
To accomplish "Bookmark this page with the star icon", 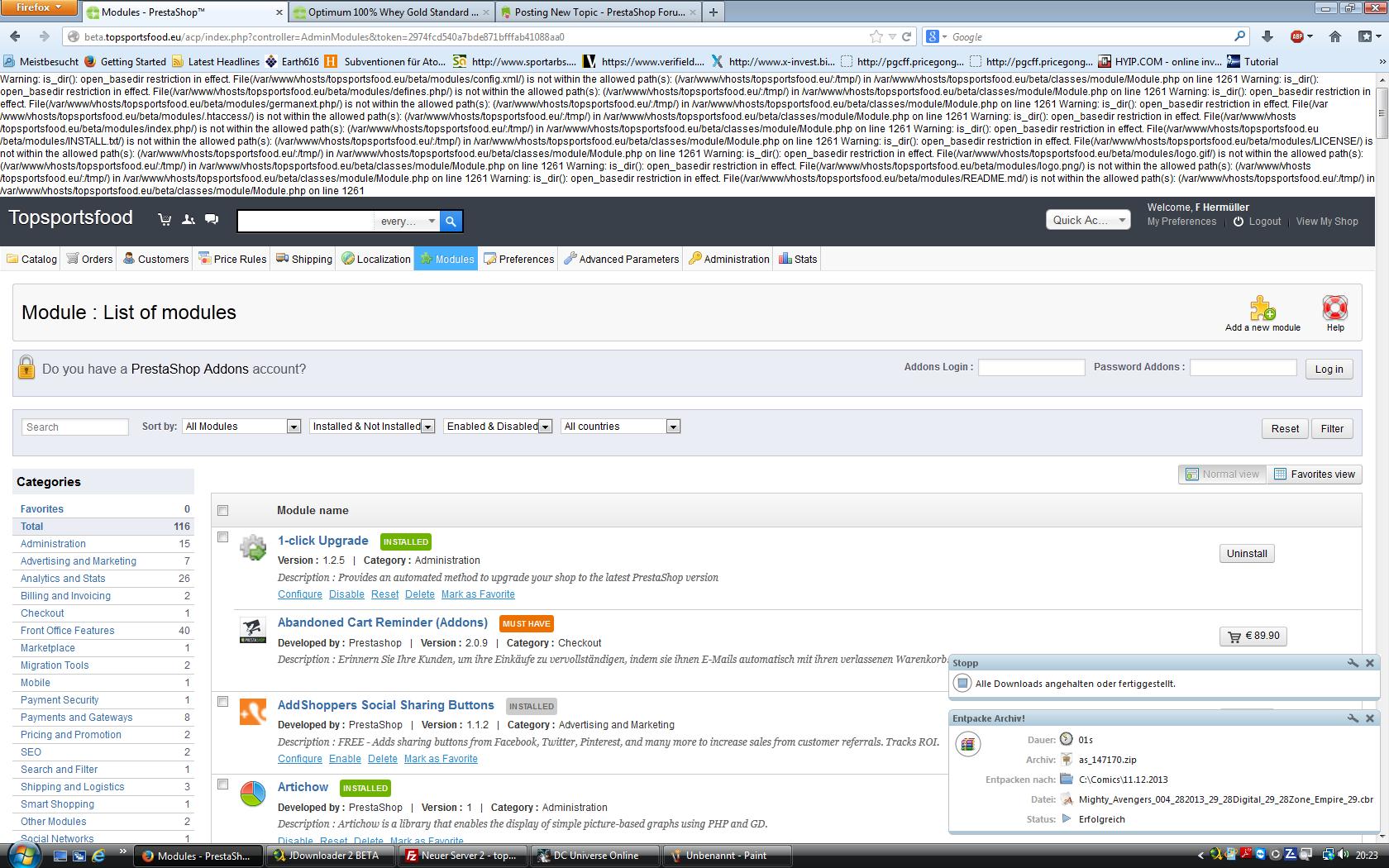I will (x=876, y=36).
